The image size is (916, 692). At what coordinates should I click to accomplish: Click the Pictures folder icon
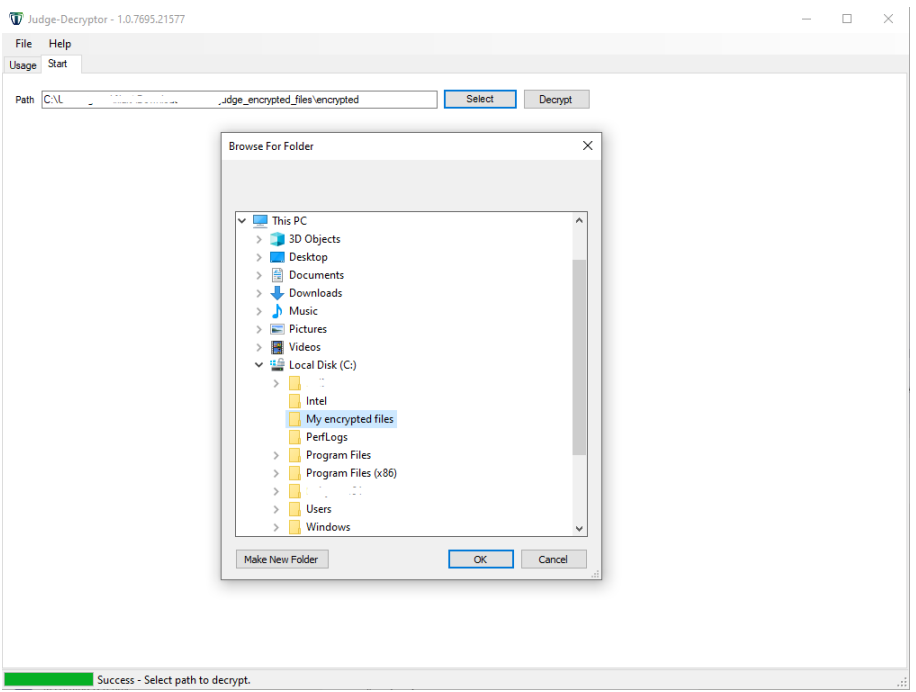pyautogui.click(x=277, y=329)
